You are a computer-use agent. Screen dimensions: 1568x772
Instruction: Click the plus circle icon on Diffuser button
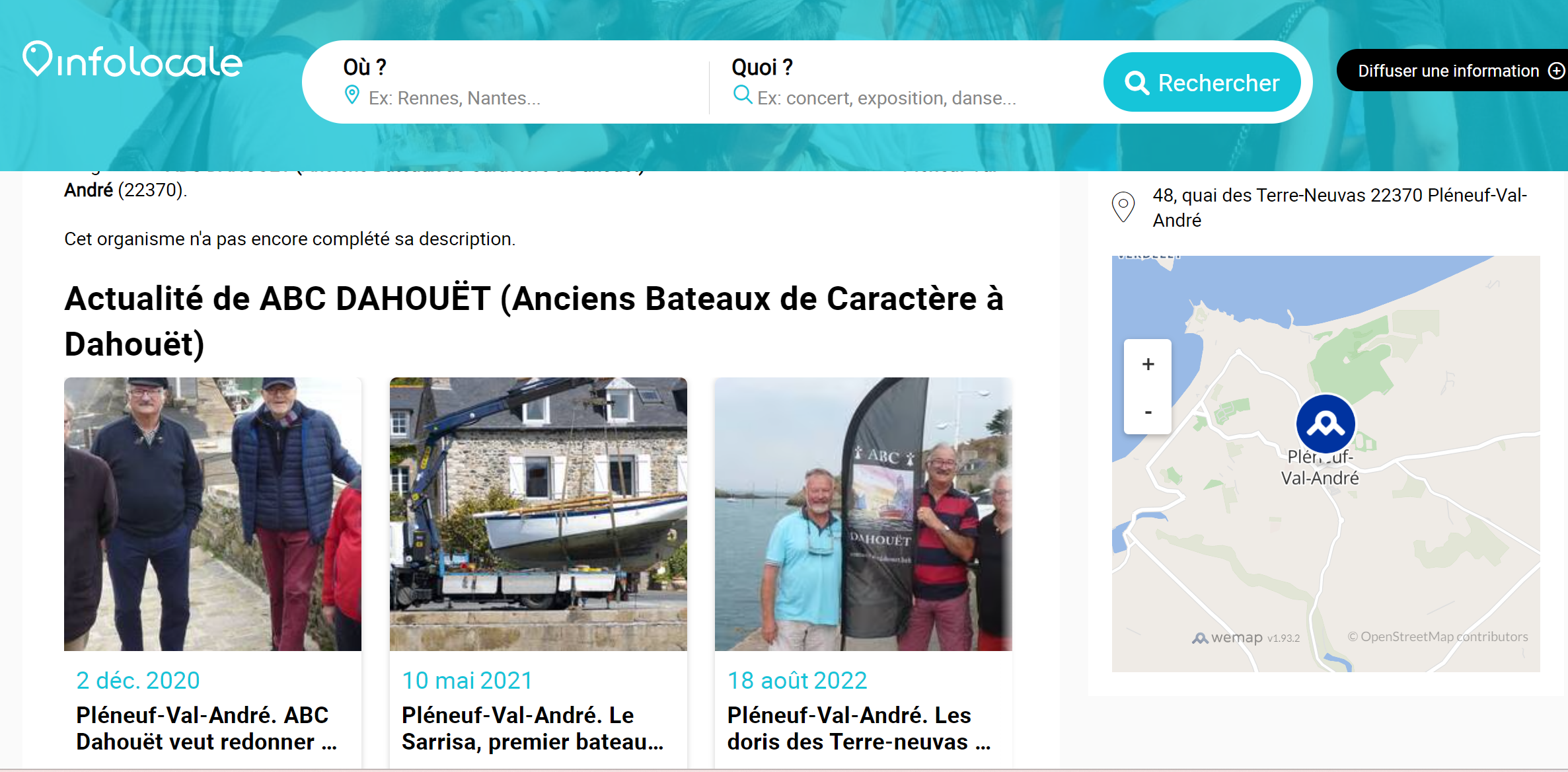[x=1556, y=71]
